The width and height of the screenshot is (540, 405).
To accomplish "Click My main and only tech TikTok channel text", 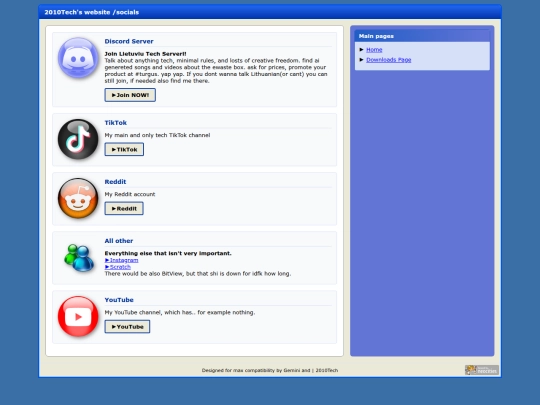I will 157,135.
